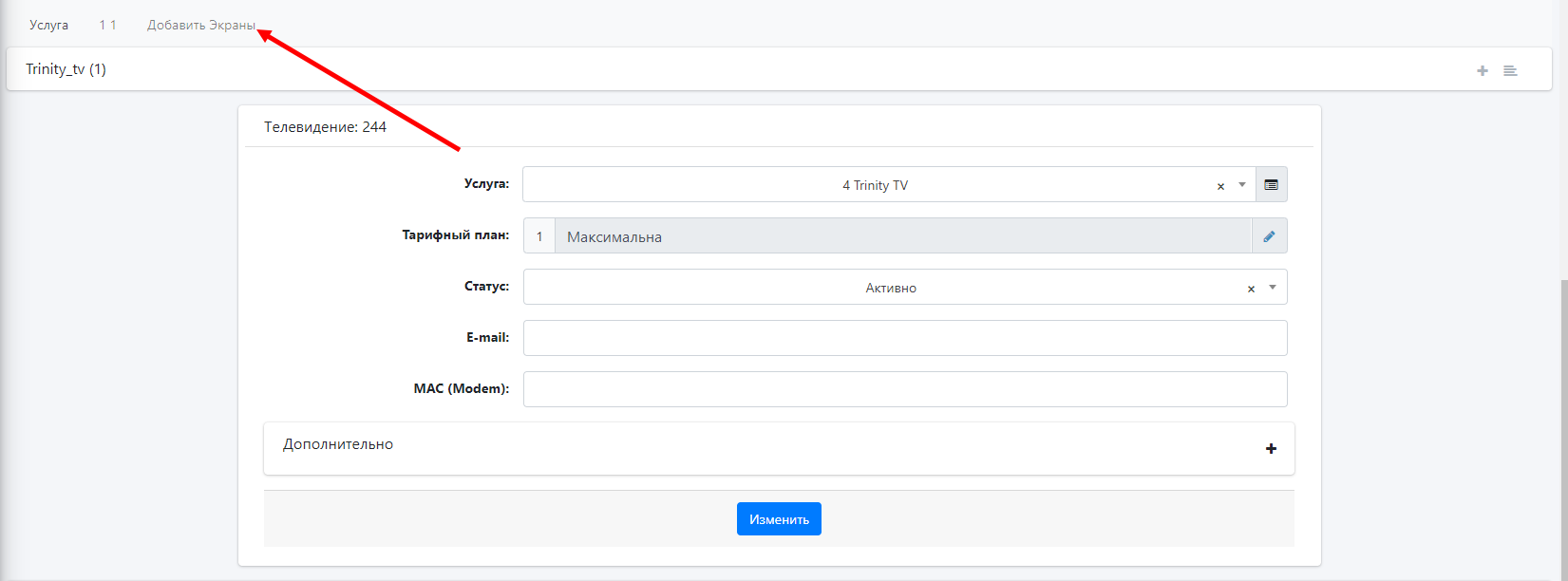Open the '1 1' menu item
The height and width of the screenshot is (581, 1568).
[107, 26]
